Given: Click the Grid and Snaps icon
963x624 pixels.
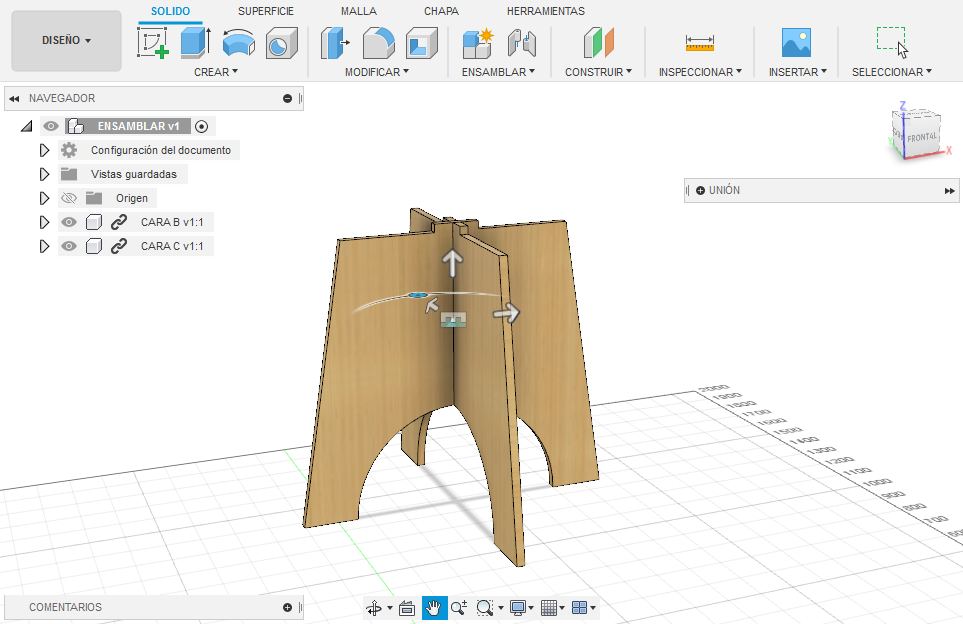Looking at the screenshot, I should (548, 608).
